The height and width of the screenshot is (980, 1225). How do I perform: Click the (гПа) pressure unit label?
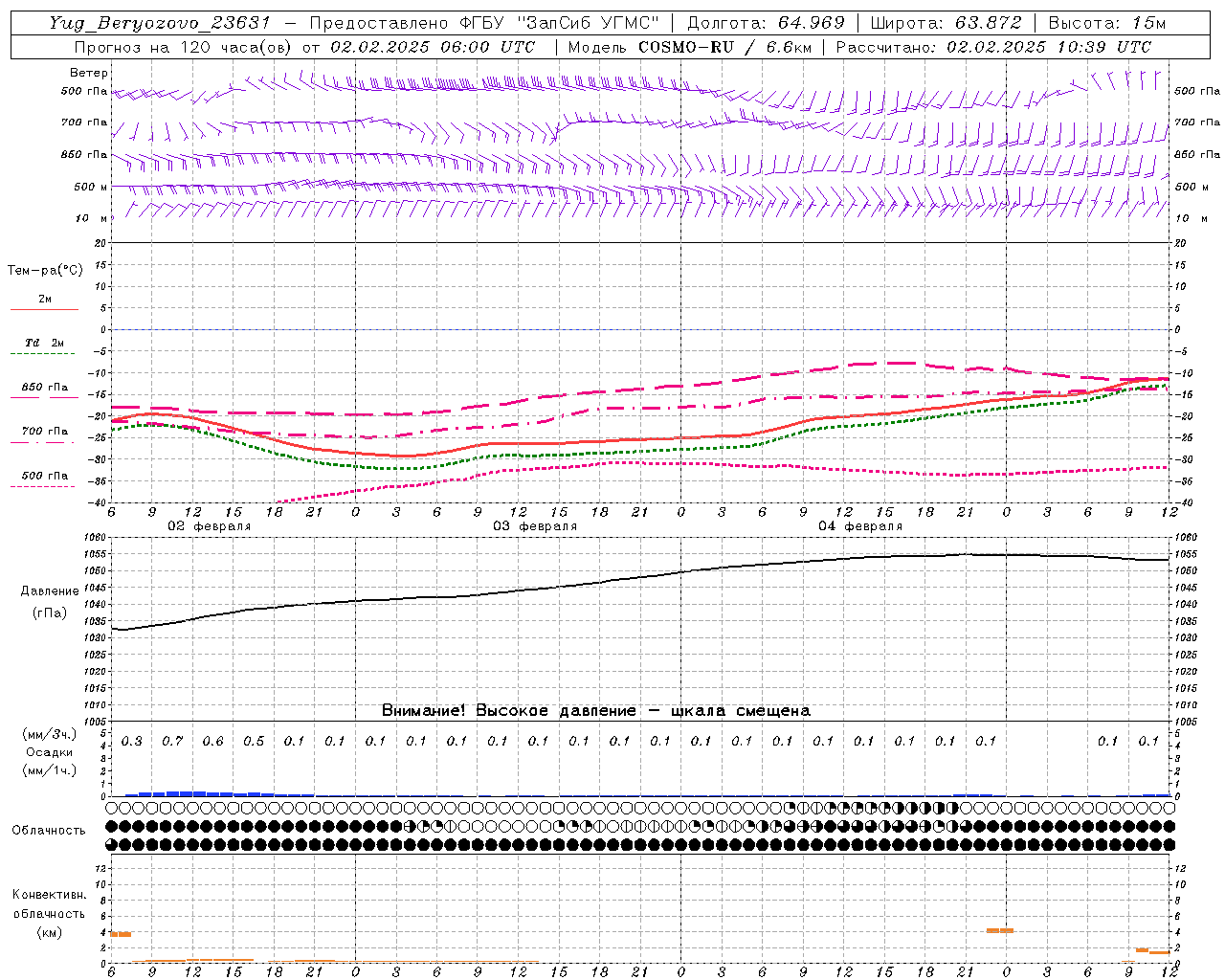[x=50, y=612]
